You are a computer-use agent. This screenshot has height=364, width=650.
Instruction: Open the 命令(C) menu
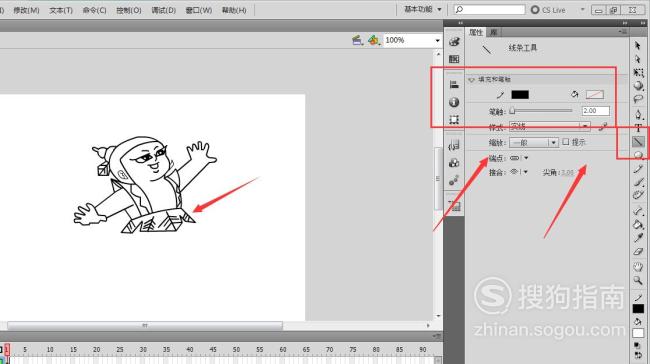click(x=95, y=10)
